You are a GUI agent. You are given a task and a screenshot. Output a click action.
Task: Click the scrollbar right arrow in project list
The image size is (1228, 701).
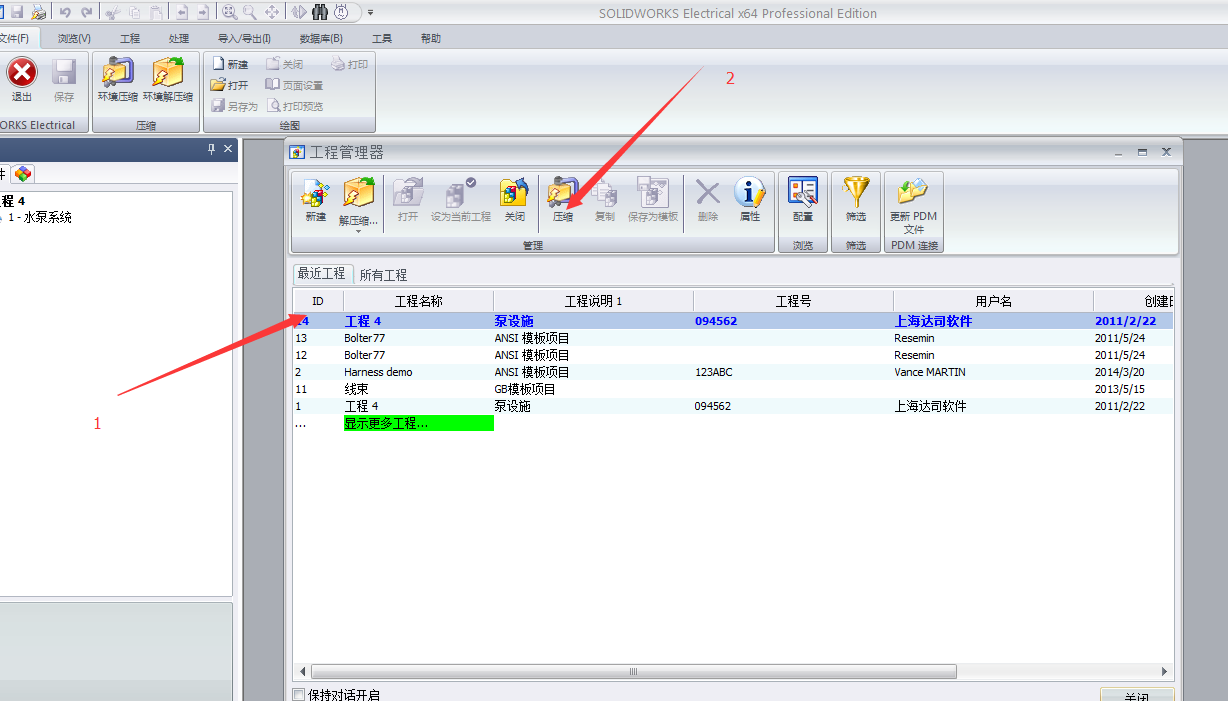(x=1164, y=672)
